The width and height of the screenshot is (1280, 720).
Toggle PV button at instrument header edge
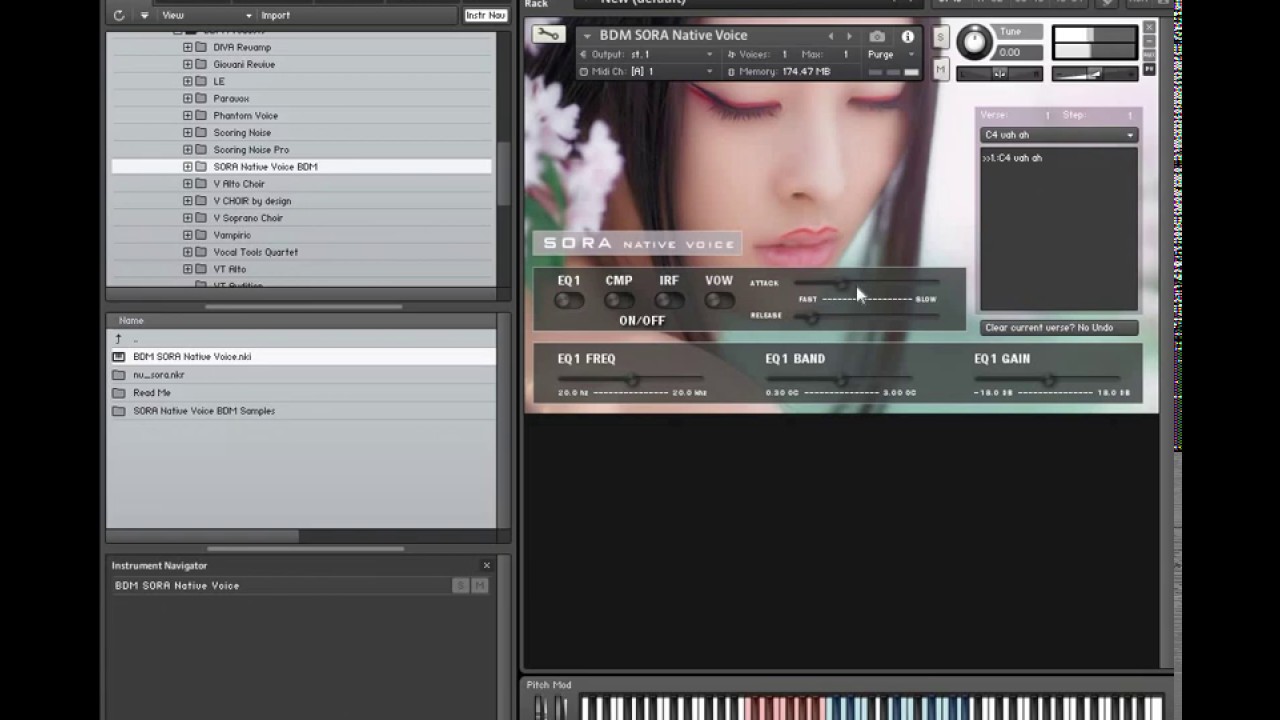(x=1149, y=69)
